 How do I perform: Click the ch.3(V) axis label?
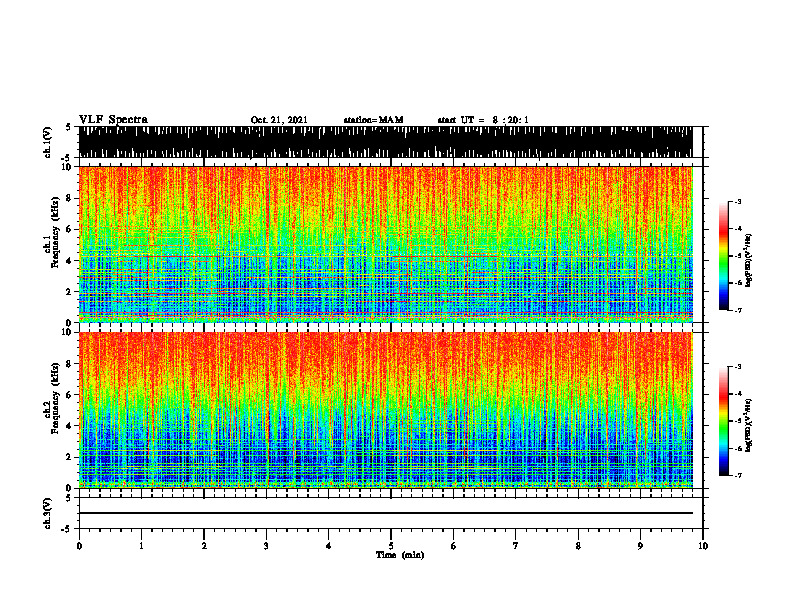click(x=48, y=513)
